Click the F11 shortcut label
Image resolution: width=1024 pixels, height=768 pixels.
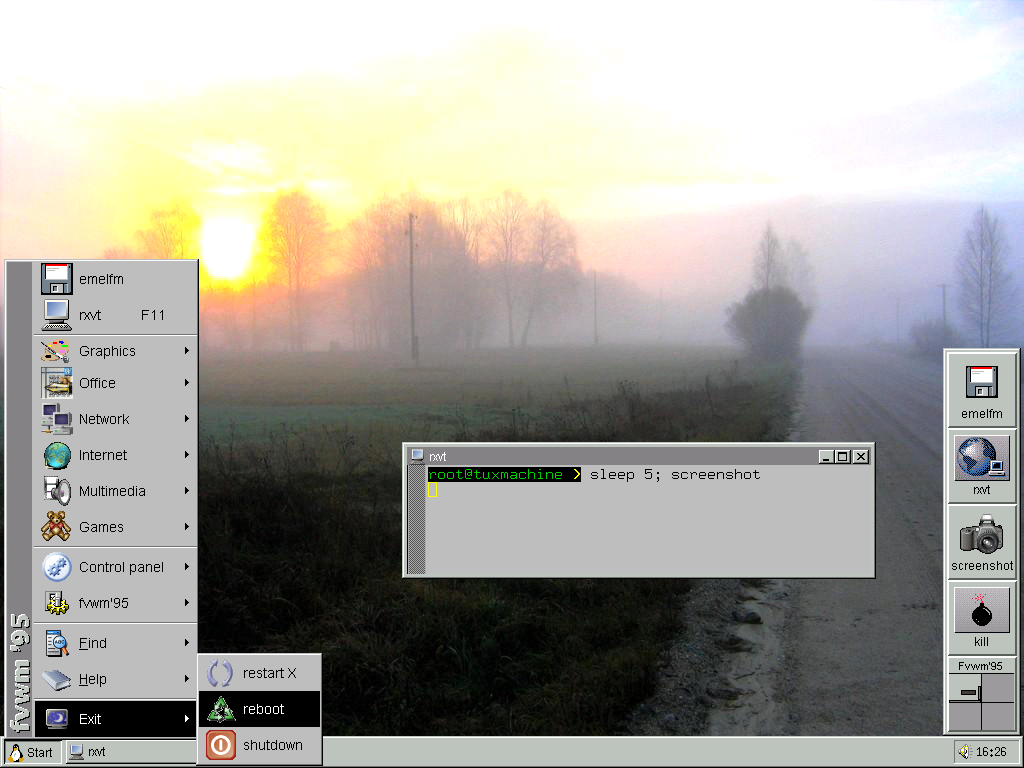[153, 315]
